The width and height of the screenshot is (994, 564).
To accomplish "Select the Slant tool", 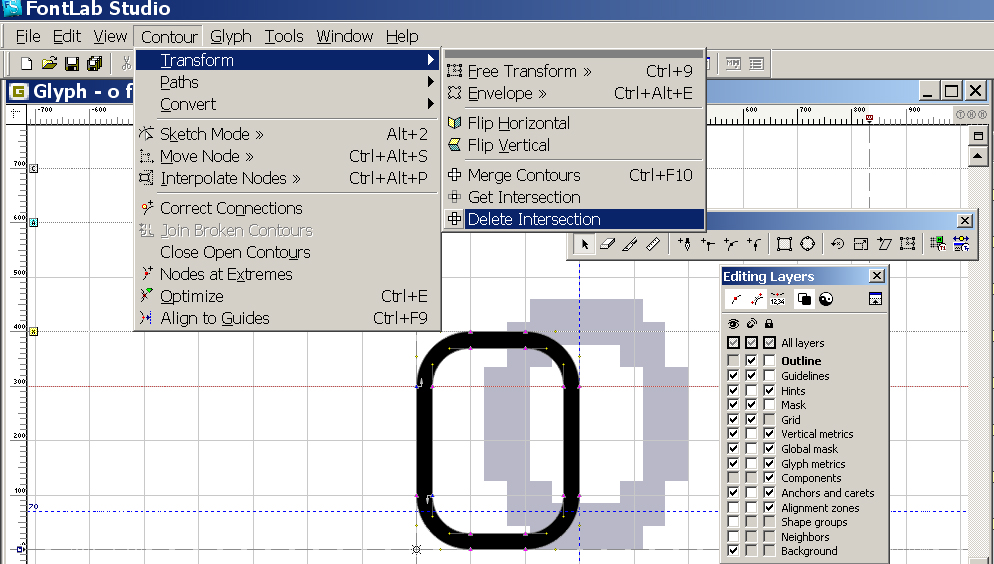I will click(x=884, y=244).
